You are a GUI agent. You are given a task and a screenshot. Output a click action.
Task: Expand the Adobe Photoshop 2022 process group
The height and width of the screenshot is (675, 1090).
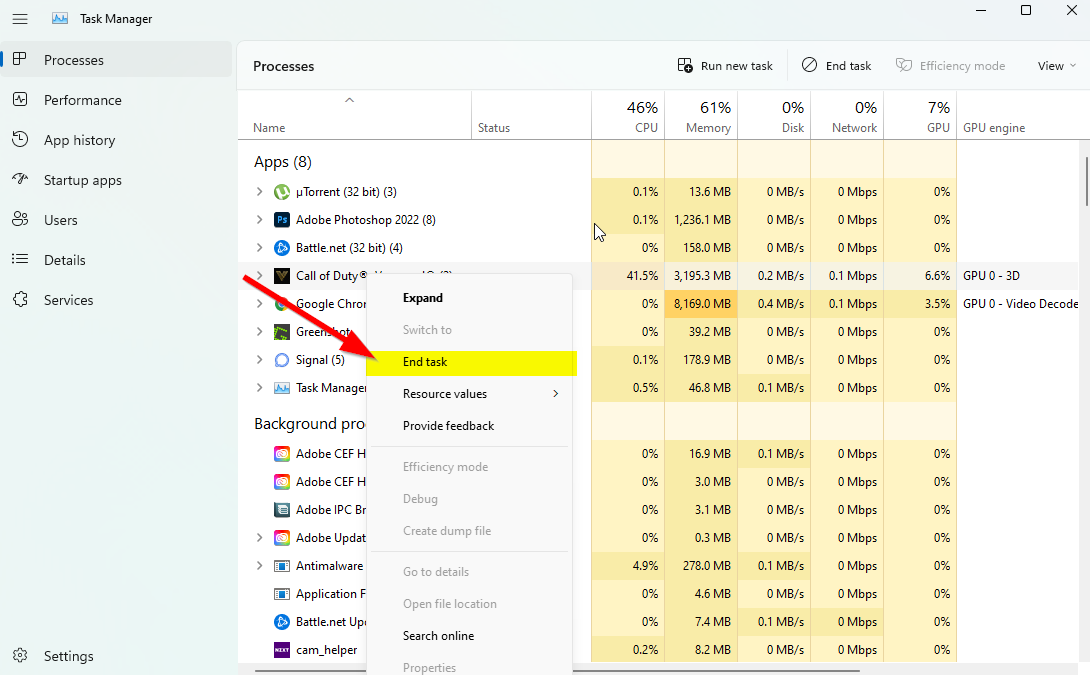[x=260, y=220]
